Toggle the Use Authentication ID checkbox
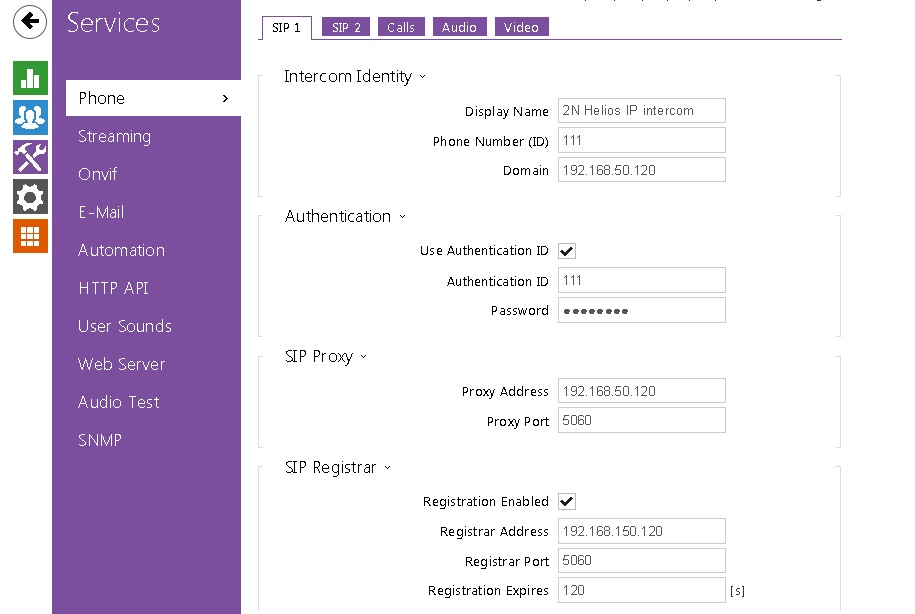This screenshot has width=915, height=614. (x=567, y=251)
